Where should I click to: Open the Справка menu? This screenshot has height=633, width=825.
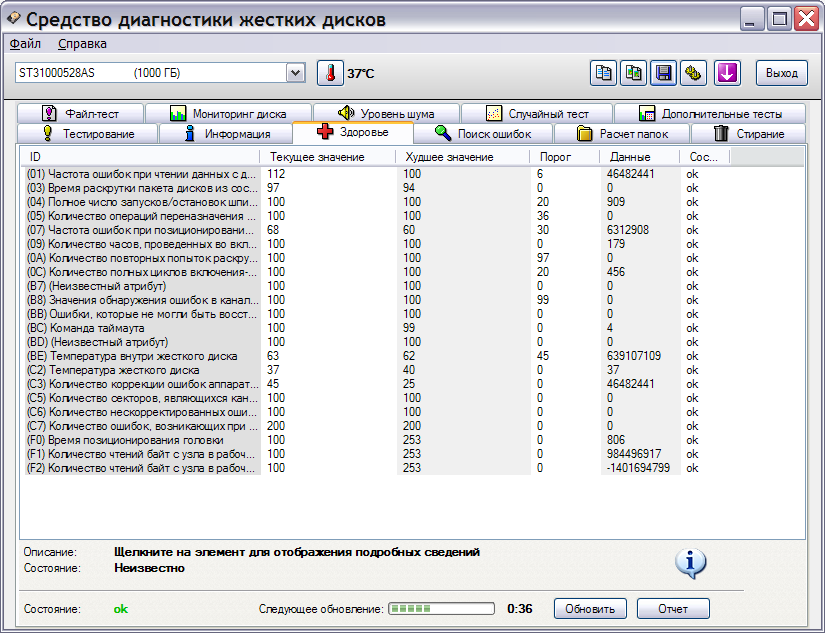[82, 44]
